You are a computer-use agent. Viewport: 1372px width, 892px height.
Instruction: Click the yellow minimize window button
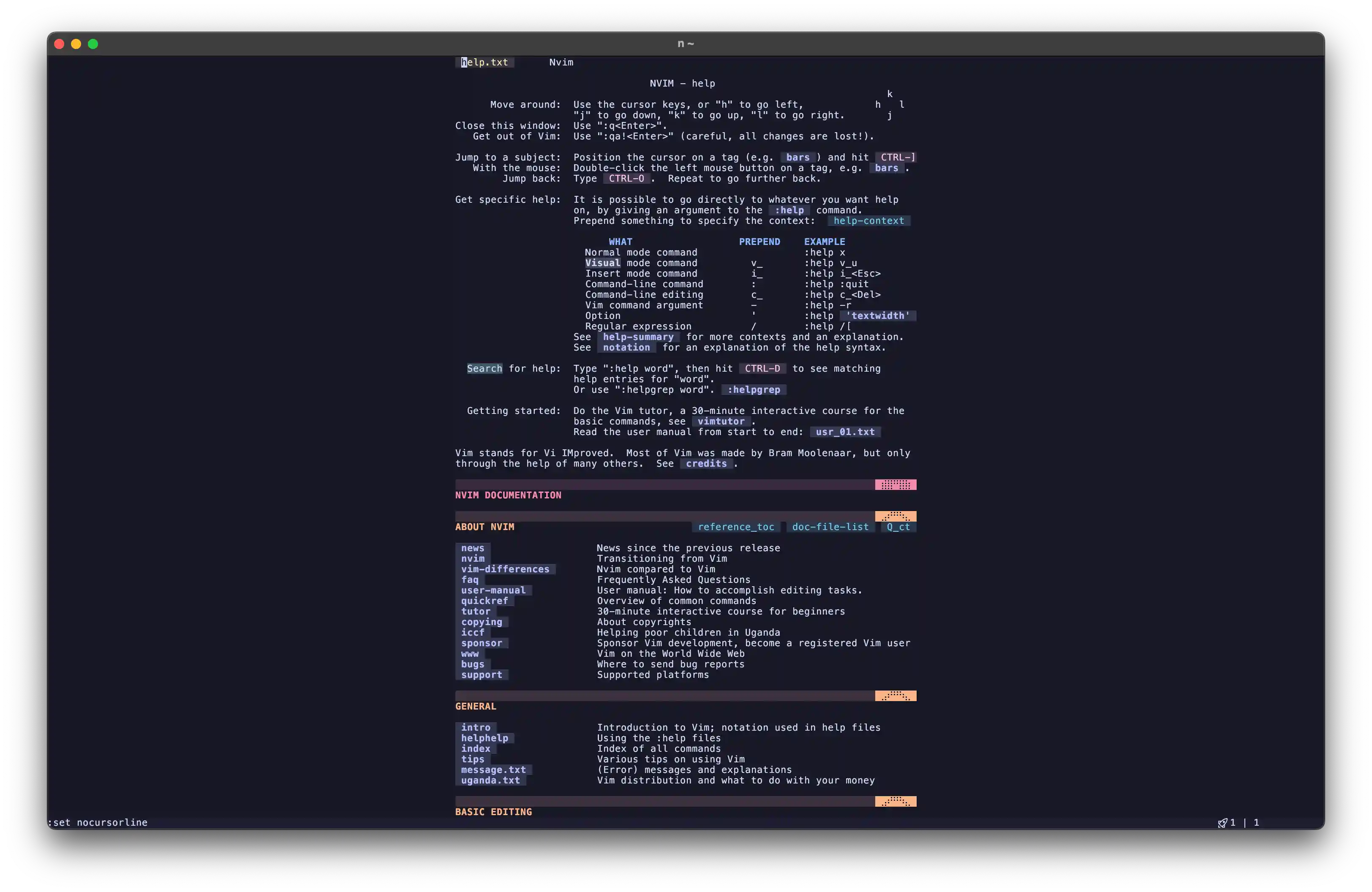click(76, 44)
